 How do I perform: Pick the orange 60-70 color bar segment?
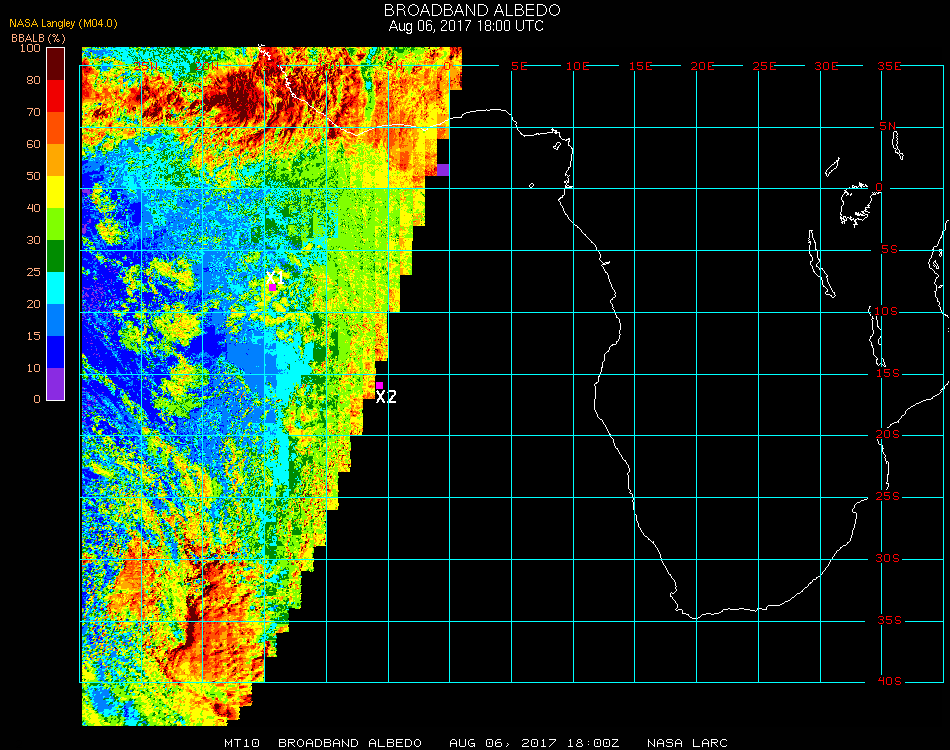pyautogui.click(x=56, y=128)
